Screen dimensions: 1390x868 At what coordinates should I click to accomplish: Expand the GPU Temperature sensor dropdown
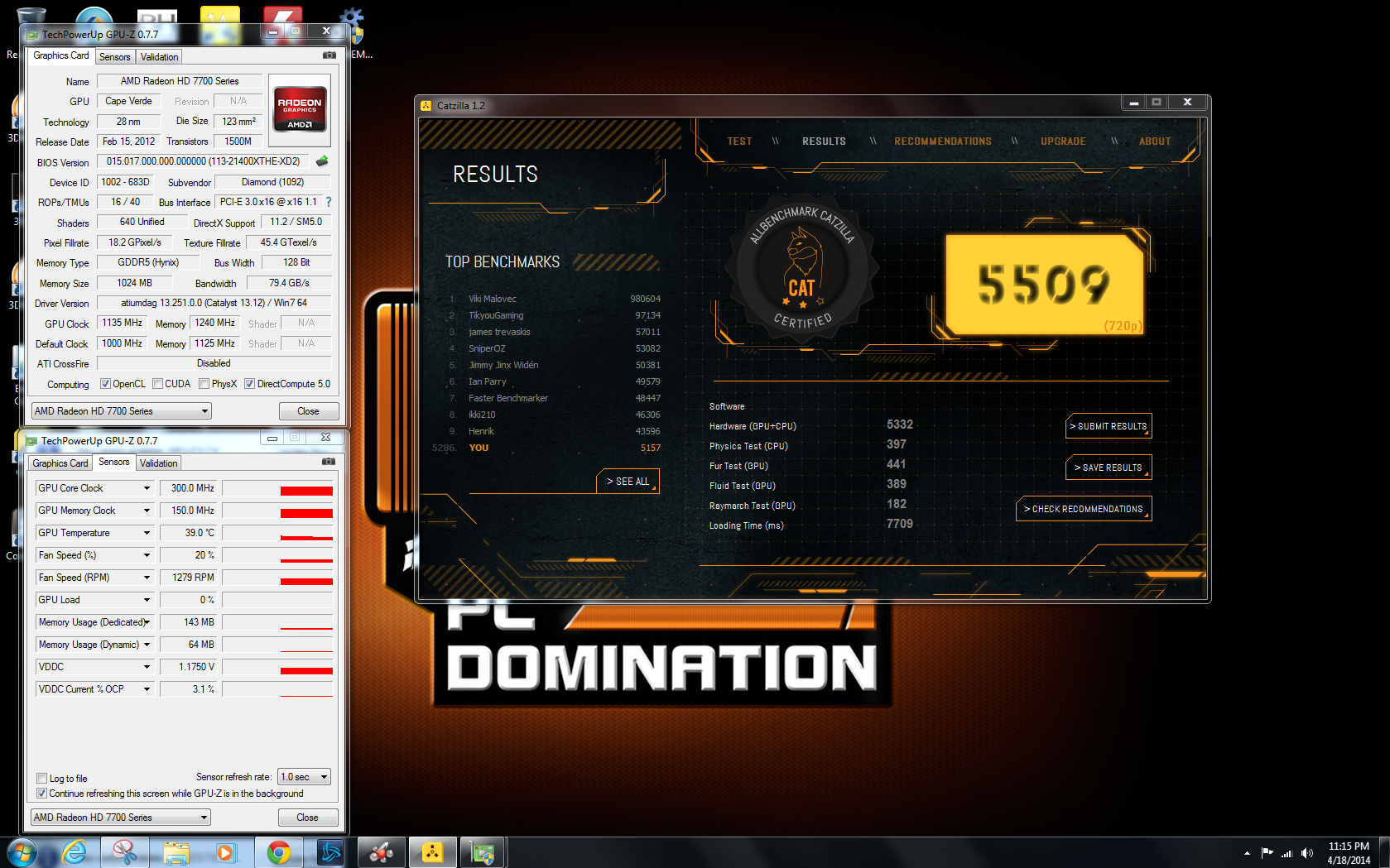tap(147, 533)
